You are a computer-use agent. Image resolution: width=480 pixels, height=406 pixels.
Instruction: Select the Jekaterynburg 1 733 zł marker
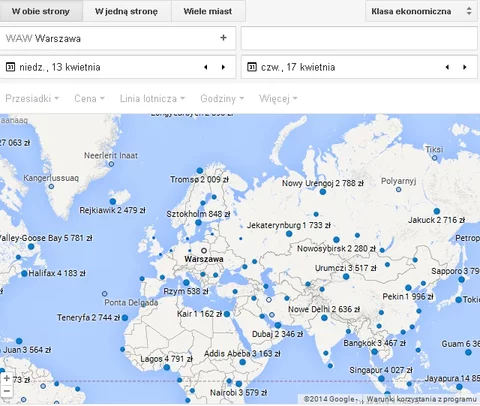coord(289,234)
